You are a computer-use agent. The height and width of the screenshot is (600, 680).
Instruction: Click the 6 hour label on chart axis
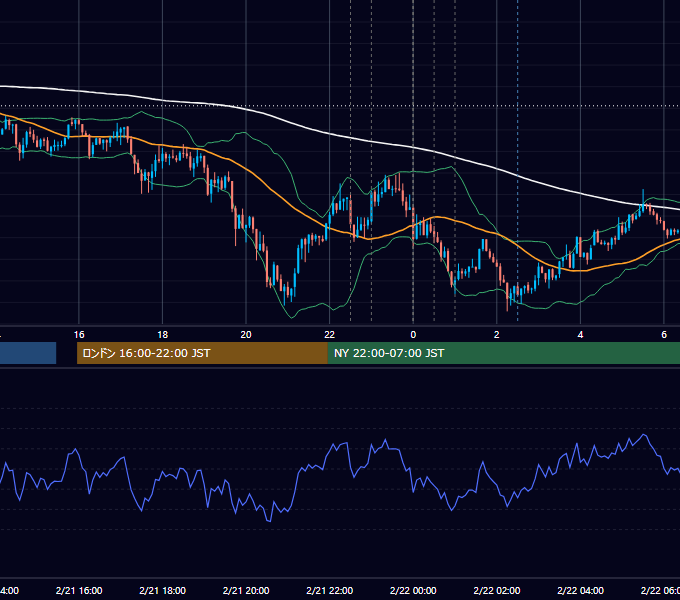point(664,335)
